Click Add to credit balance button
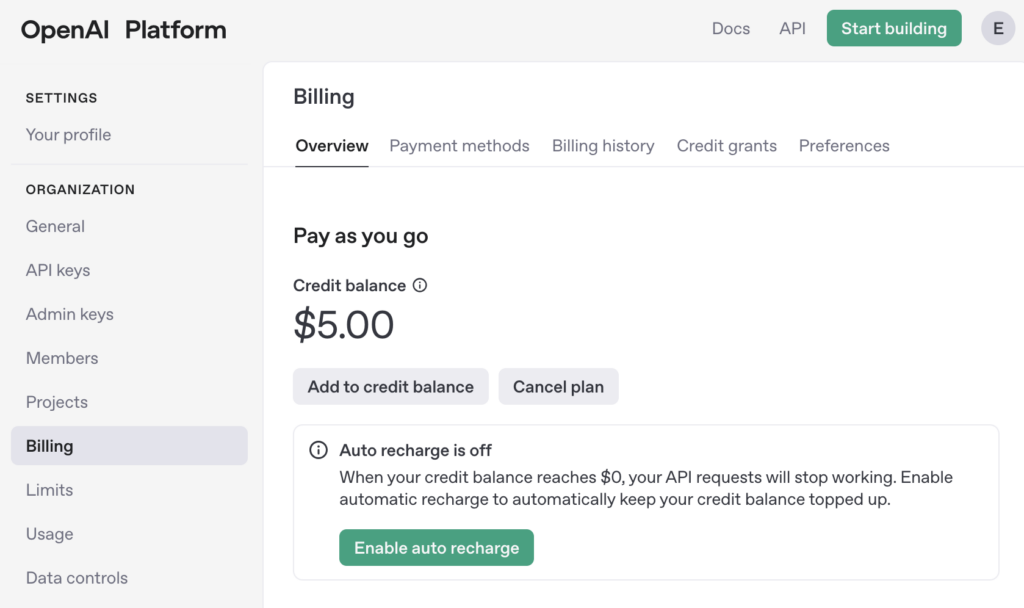The width and height of the screenshot is (1024, 608). coord(391,387)
